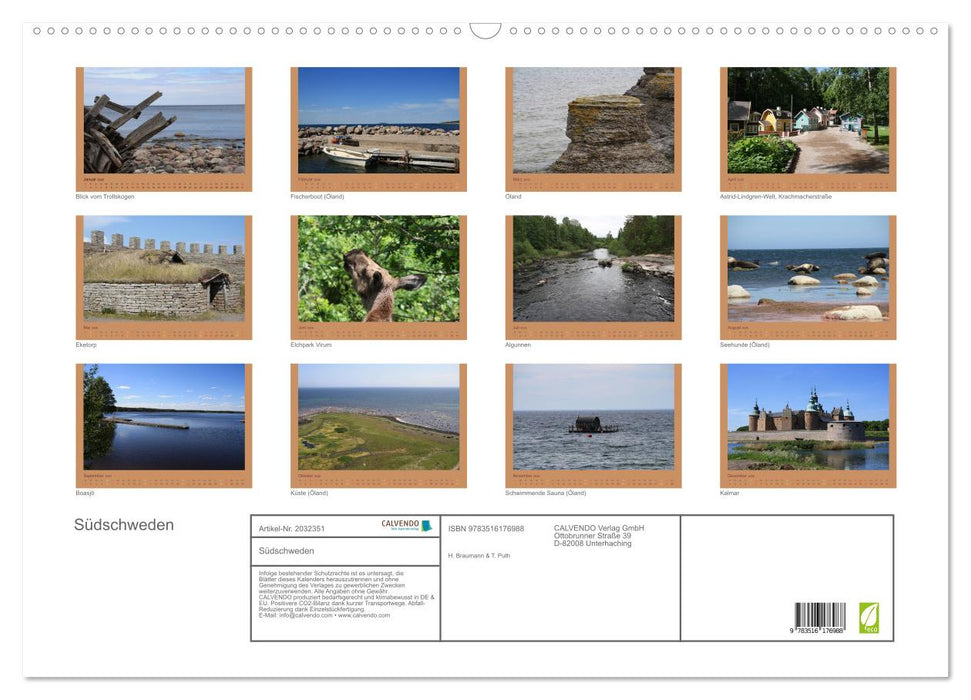Click the calendar hanger notch at top center
The width and height of the screenshot is (971, 700).
coord(485,31)
